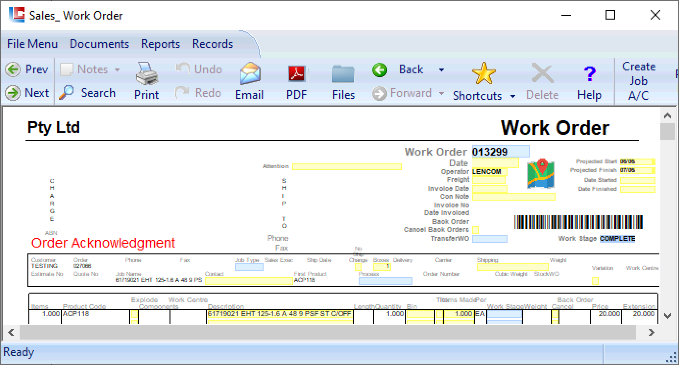Click the Boxes field showing 1

pyautogui.click(x=382, y=267)
